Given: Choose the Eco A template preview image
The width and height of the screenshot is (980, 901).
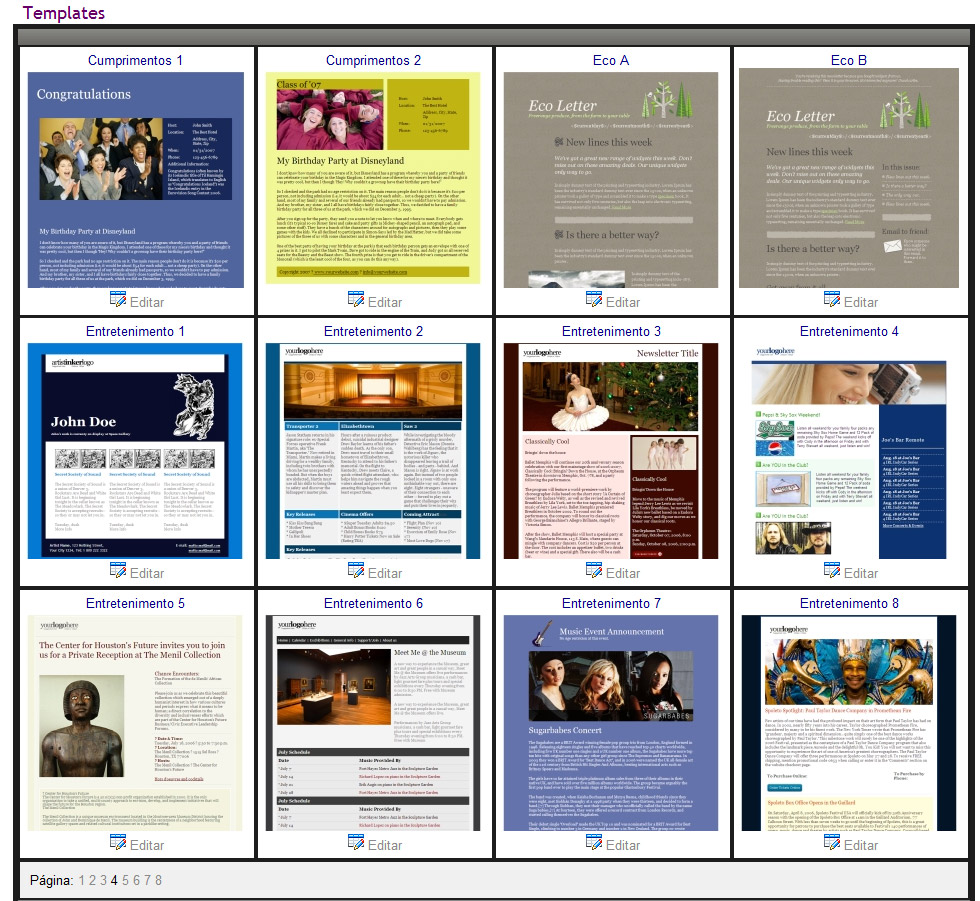Looking at the screenshot, I should point(611,180).
